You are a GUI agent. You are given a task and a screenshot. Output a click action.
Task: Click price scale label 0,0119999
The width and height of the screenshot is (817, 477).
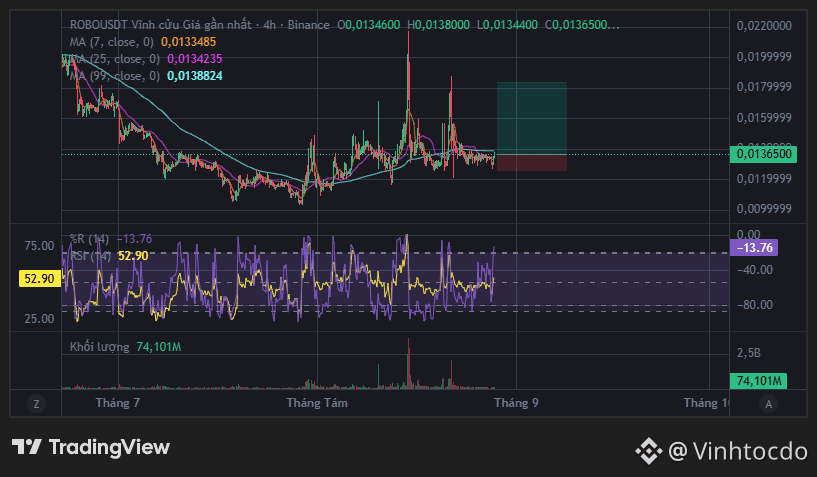[x=764, y=179]
